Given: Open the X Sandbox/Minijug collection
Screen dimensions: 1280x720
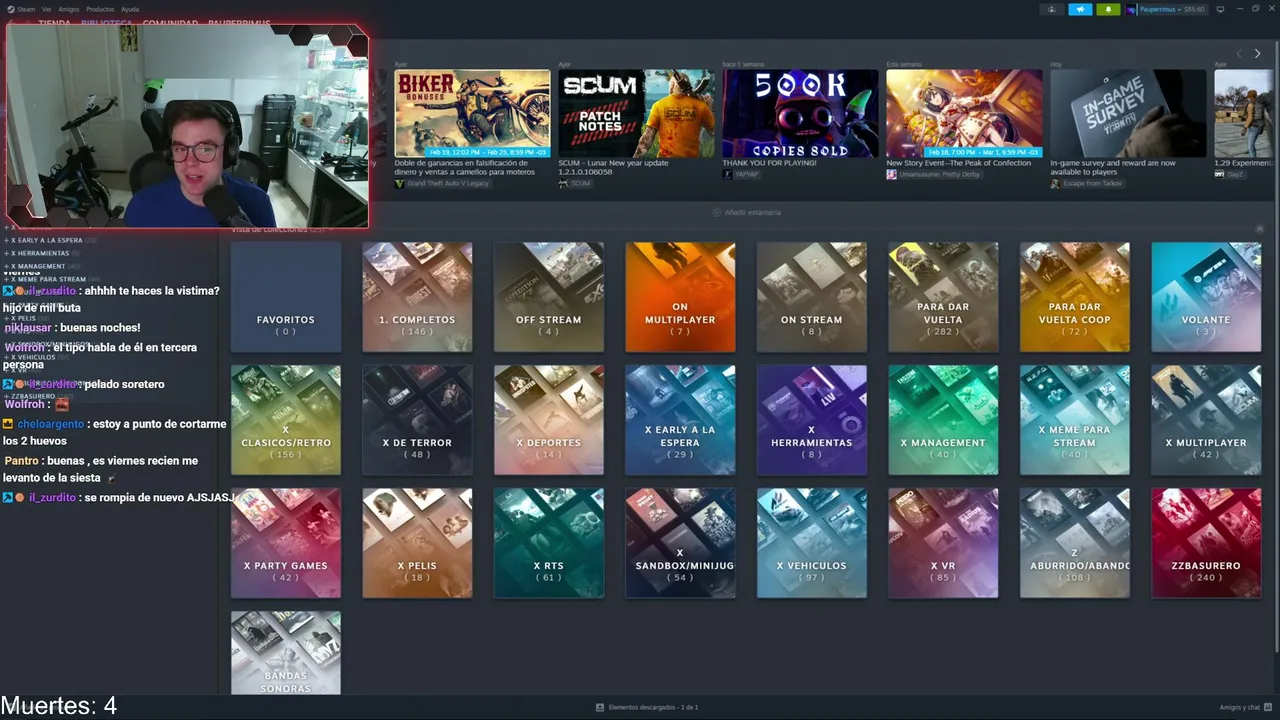Looking at the screenshot, I should (680, 543).
